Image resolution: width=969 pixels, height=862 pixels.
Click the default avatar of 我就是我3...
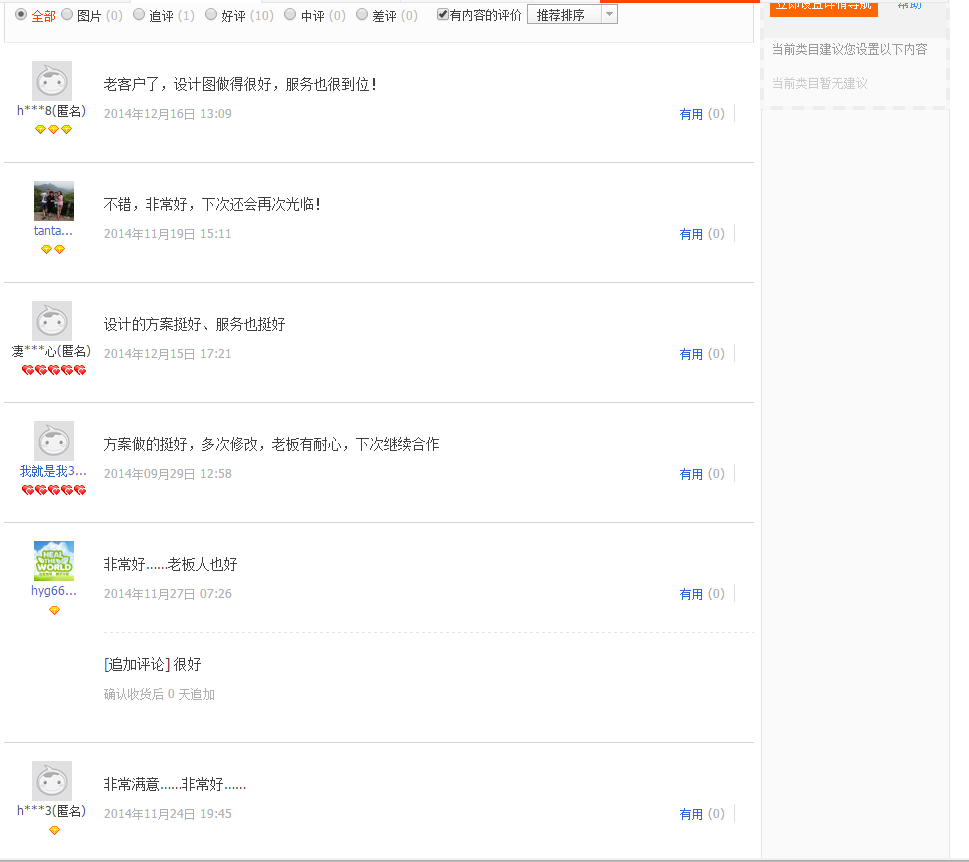pyautogui.click(x=54, y=441)
